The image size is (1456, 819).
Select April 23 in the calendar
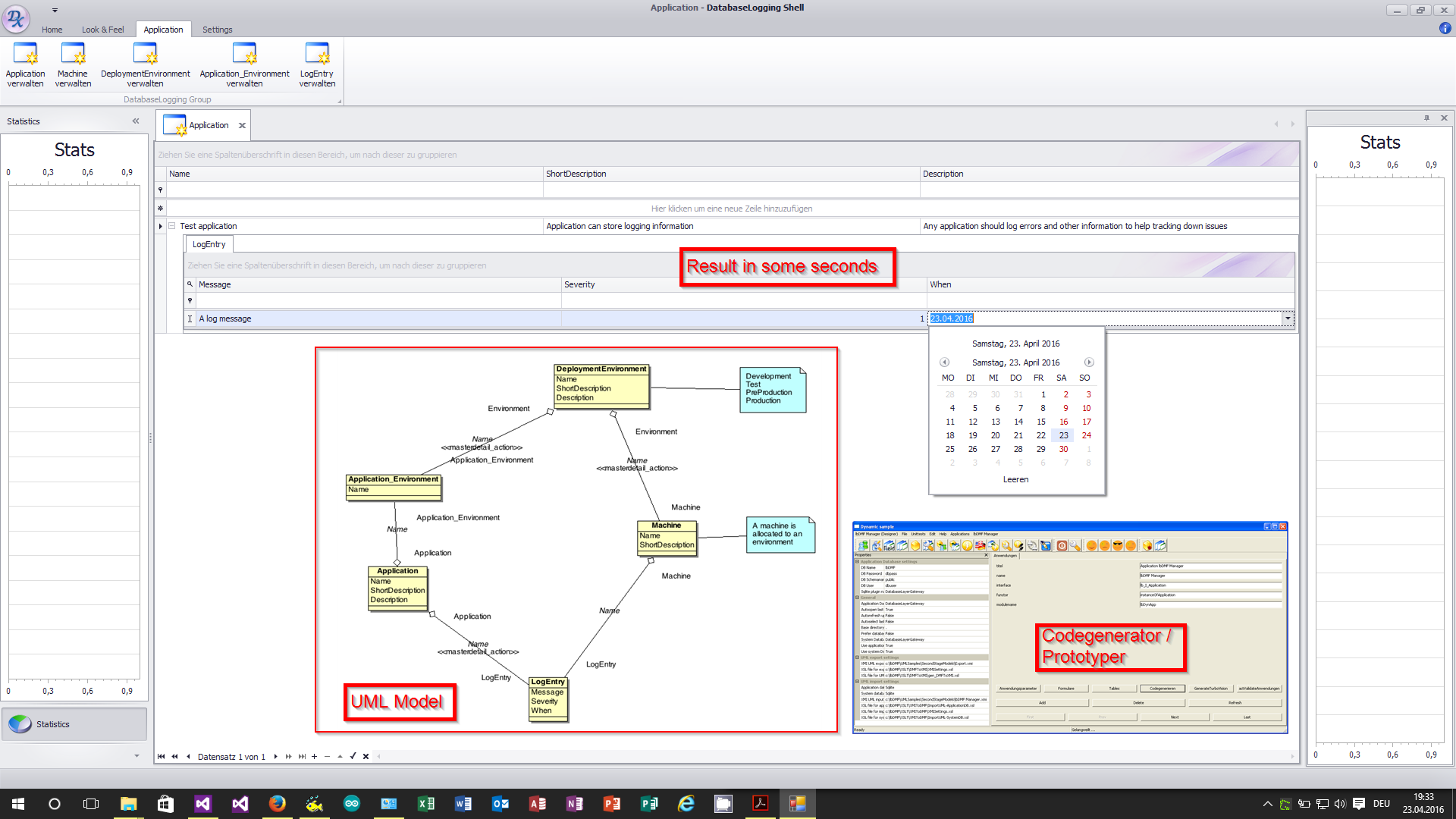coord(1062,435)
